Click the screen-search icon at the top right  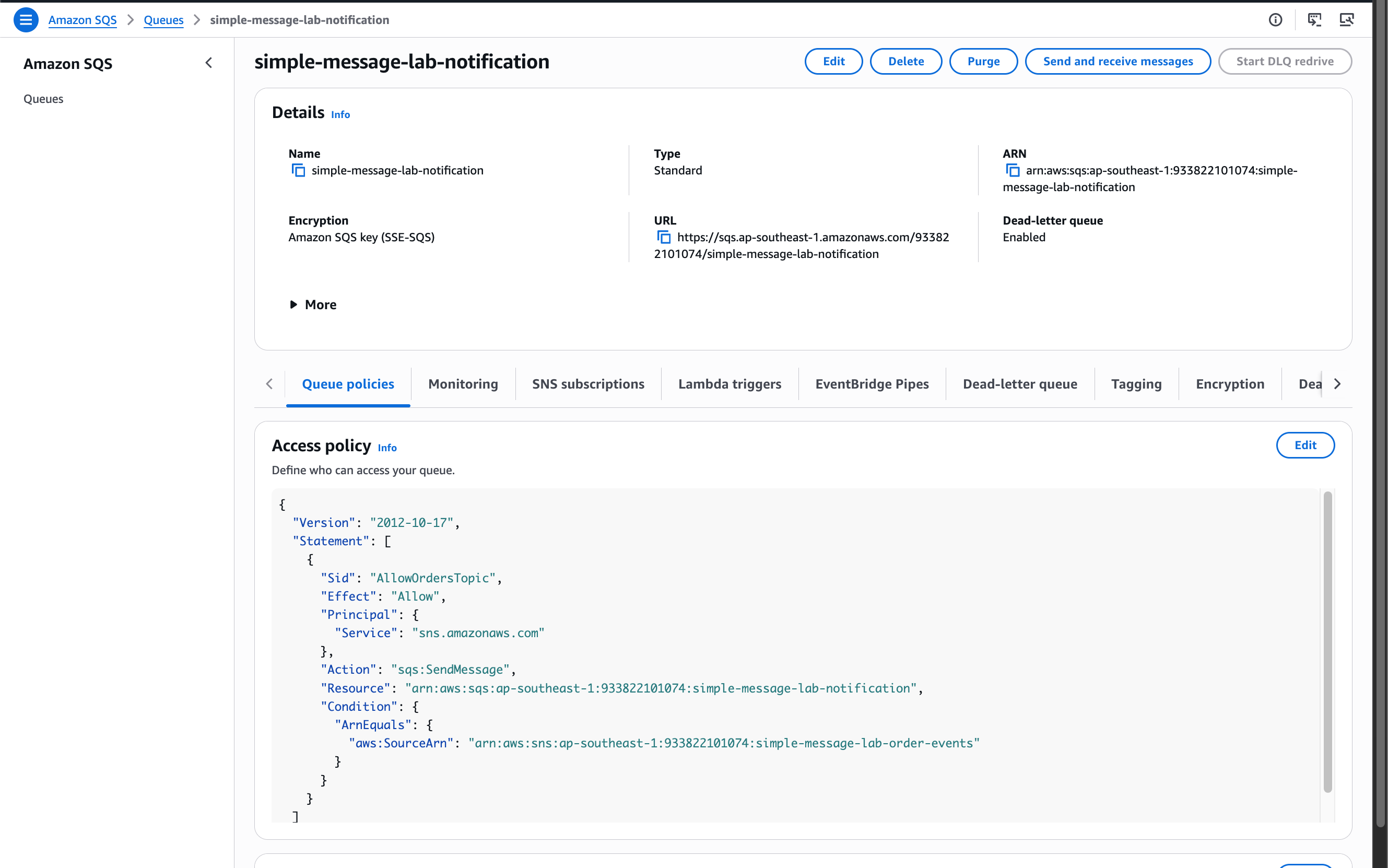coord(1347,20)
